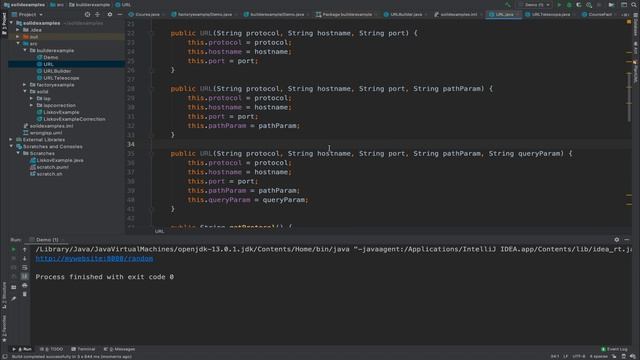
Task: Click the trash icon to clear console
Action: pyautogui.click(x=24, y=294)
